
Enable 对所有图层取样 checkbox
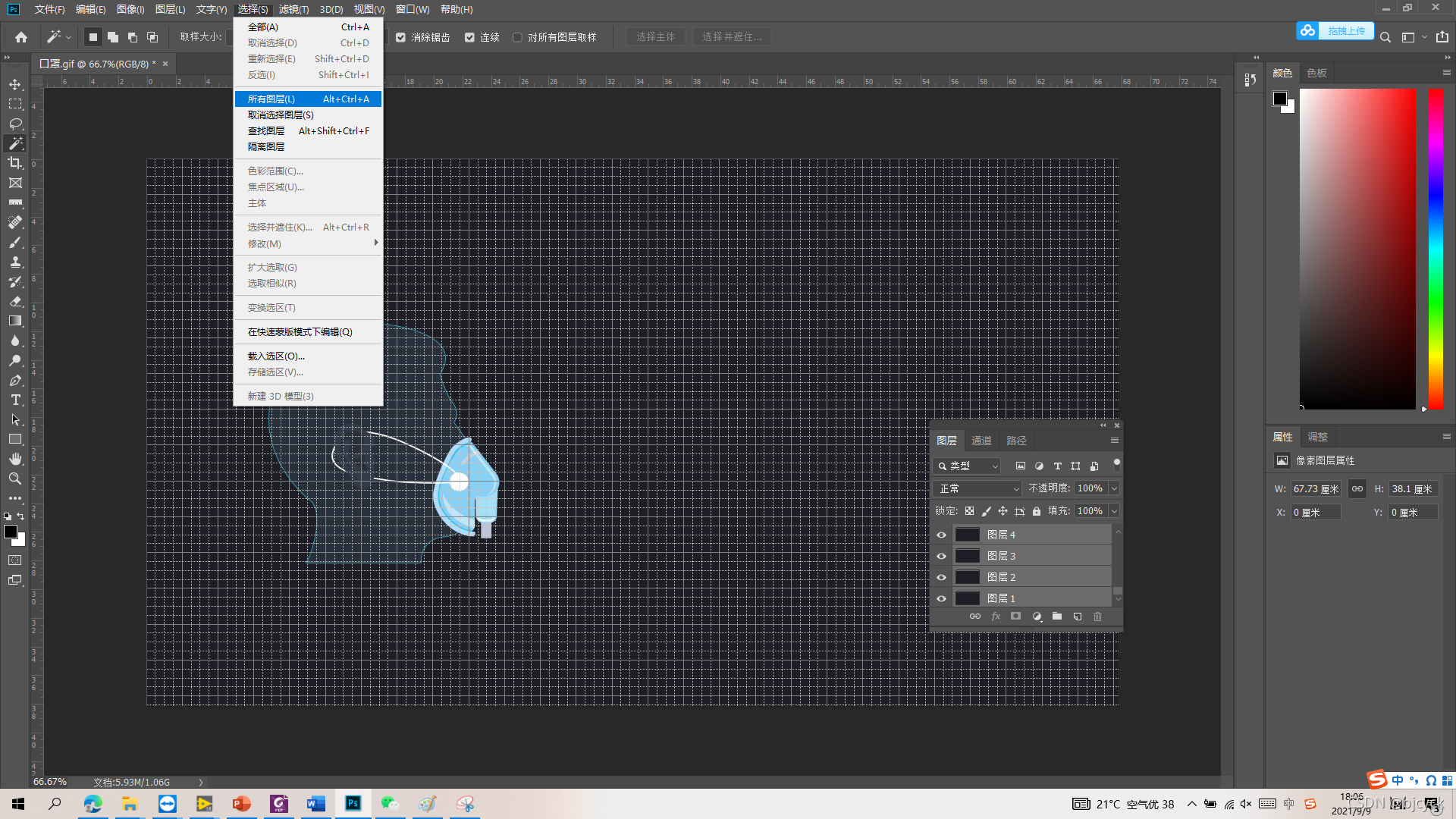[518, 37]
